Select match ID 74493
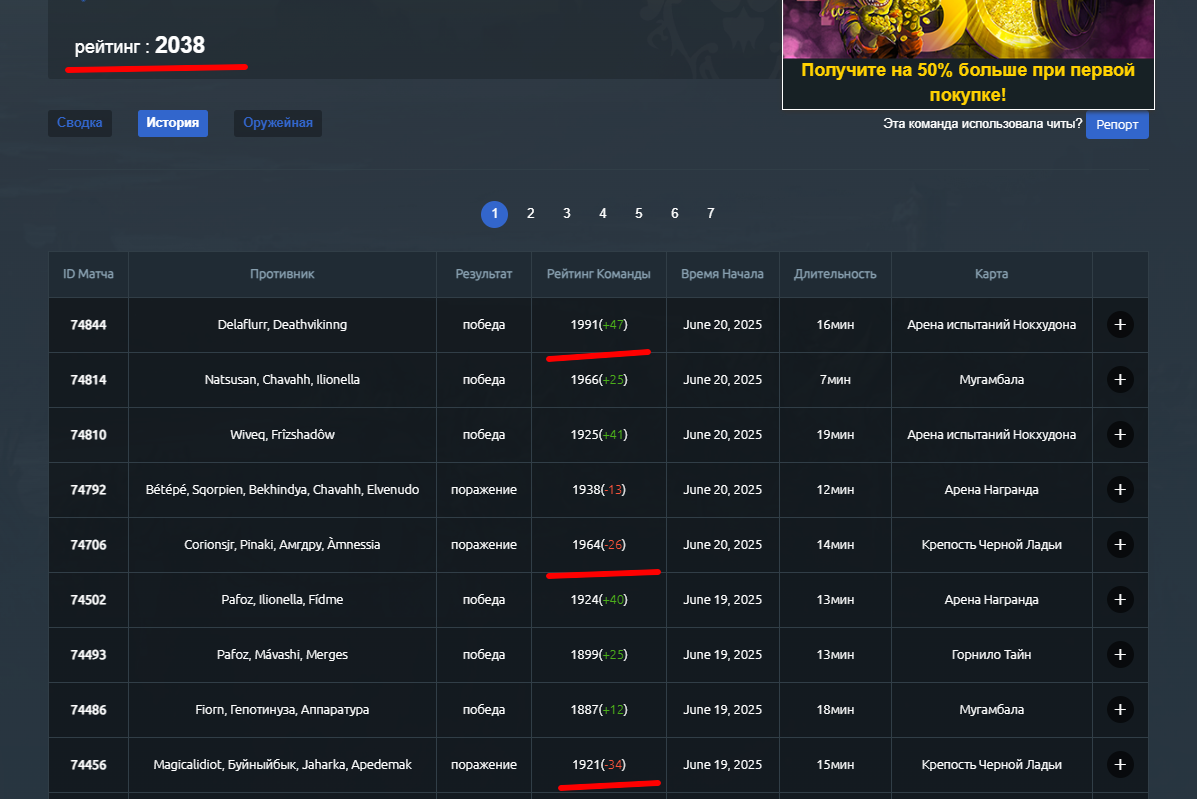Image resolution: width=1197 pixels, height=799 pixels. 89,654
